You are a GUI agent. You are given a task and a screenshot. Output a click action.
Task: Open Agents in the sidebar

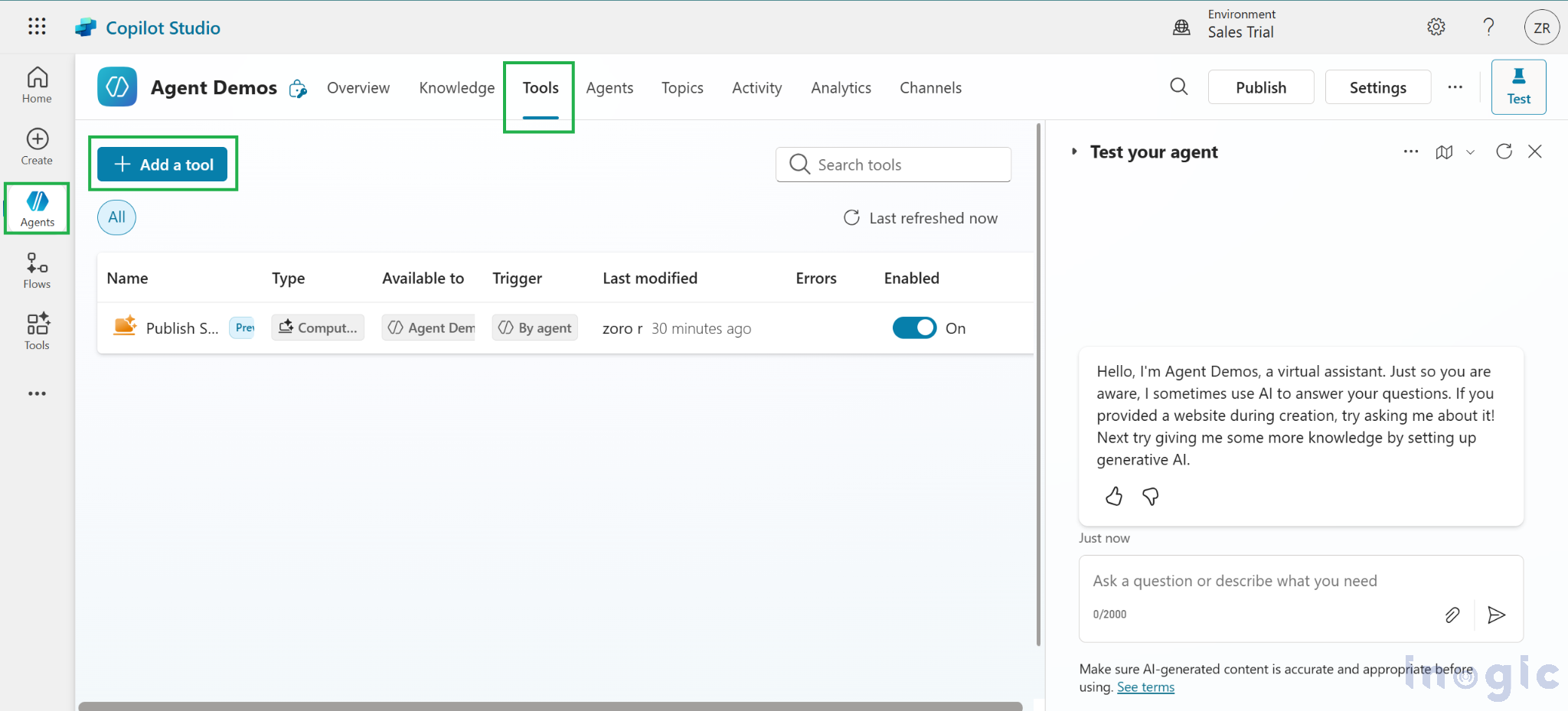(x=37, y=208)
